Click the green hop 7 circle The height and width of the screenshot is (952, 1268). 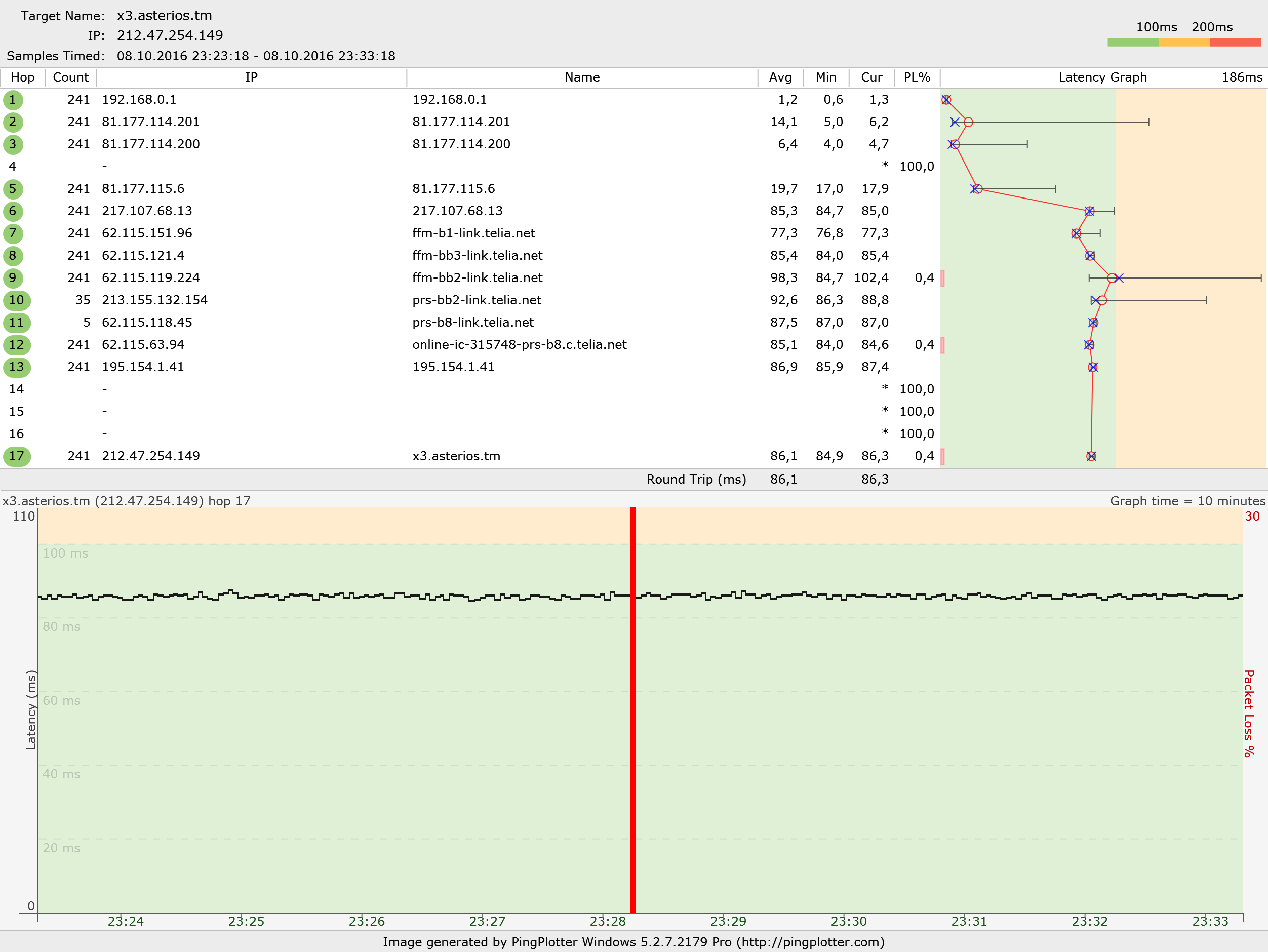[13, 234]
